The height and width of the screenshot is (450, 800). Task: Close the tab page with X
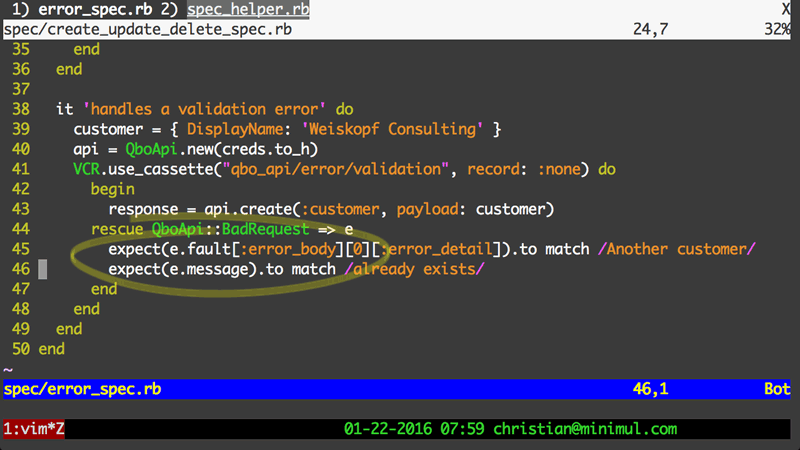tap(786, 9)
